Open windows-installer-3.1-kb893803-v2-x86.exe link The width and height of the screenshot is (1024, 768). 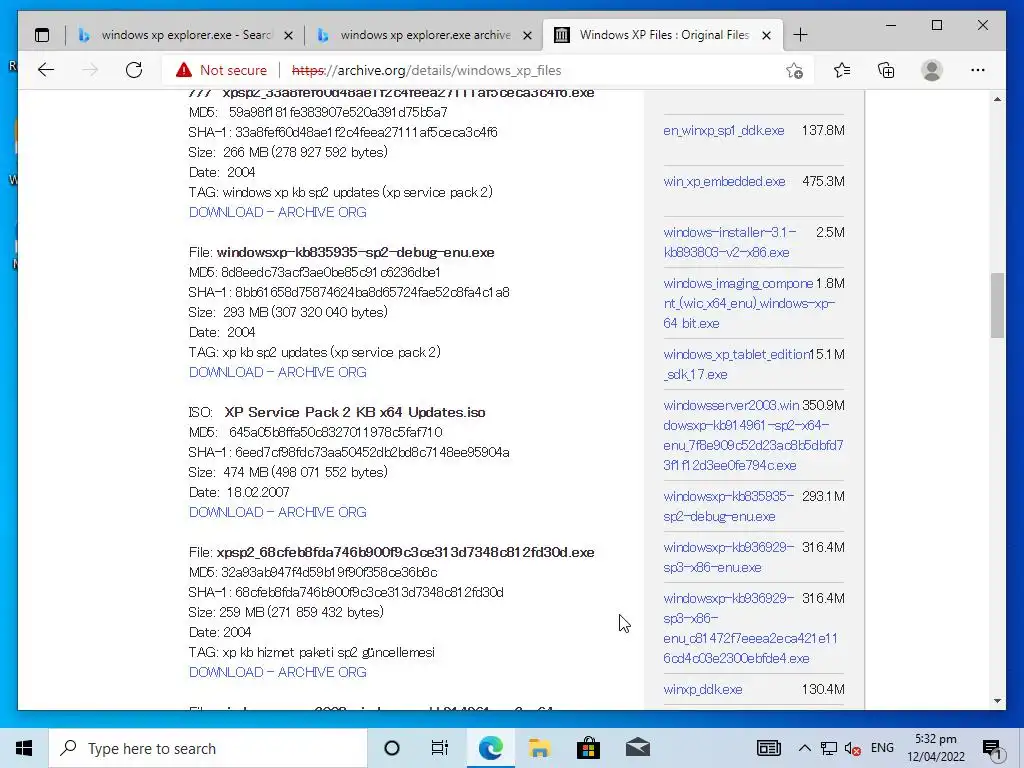click(x=729, y=242)
